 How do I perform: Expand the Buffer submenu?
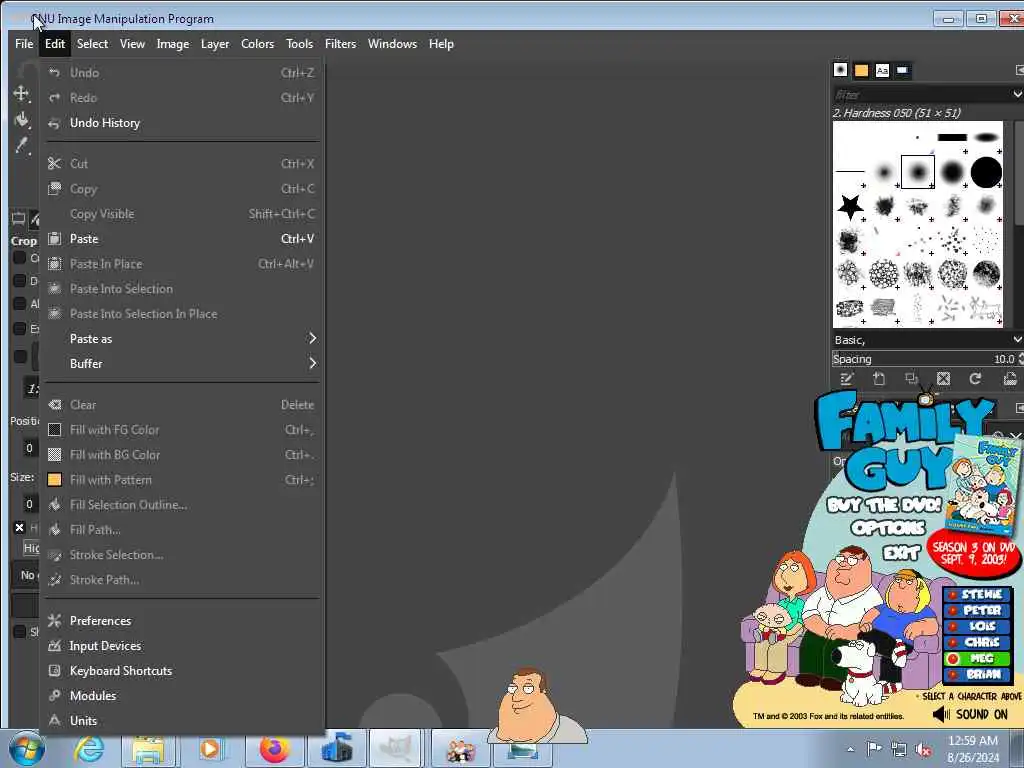182,363
